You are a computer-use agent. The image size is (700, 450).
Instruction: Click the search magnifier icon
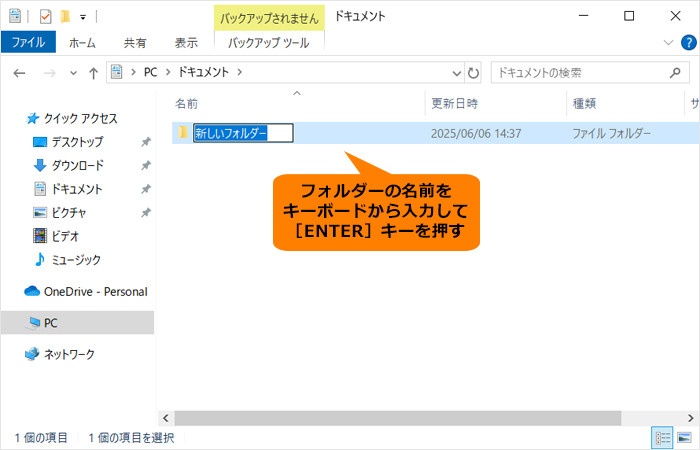(x=675, y=73)
